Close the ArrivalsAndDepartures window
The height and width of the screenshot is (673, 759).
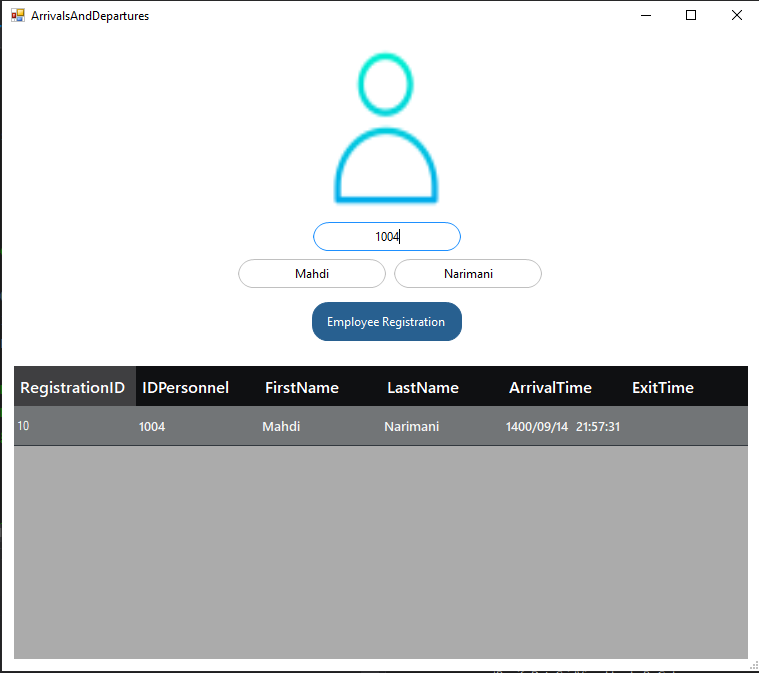coord(736,15)
